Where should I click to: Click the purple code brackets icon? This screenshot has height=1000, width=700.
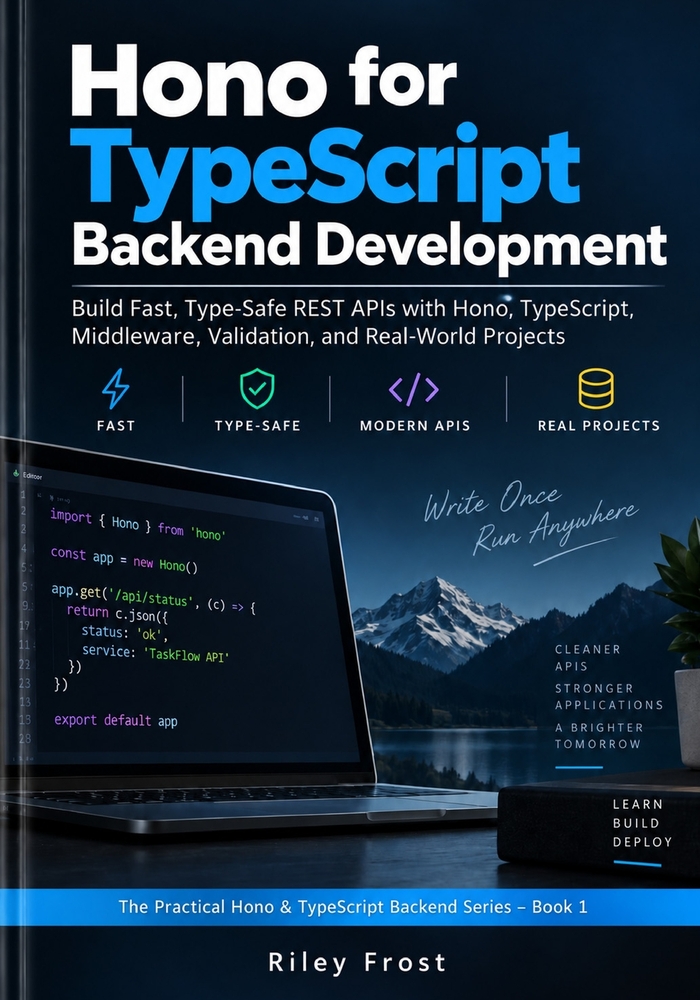[414, 389]
